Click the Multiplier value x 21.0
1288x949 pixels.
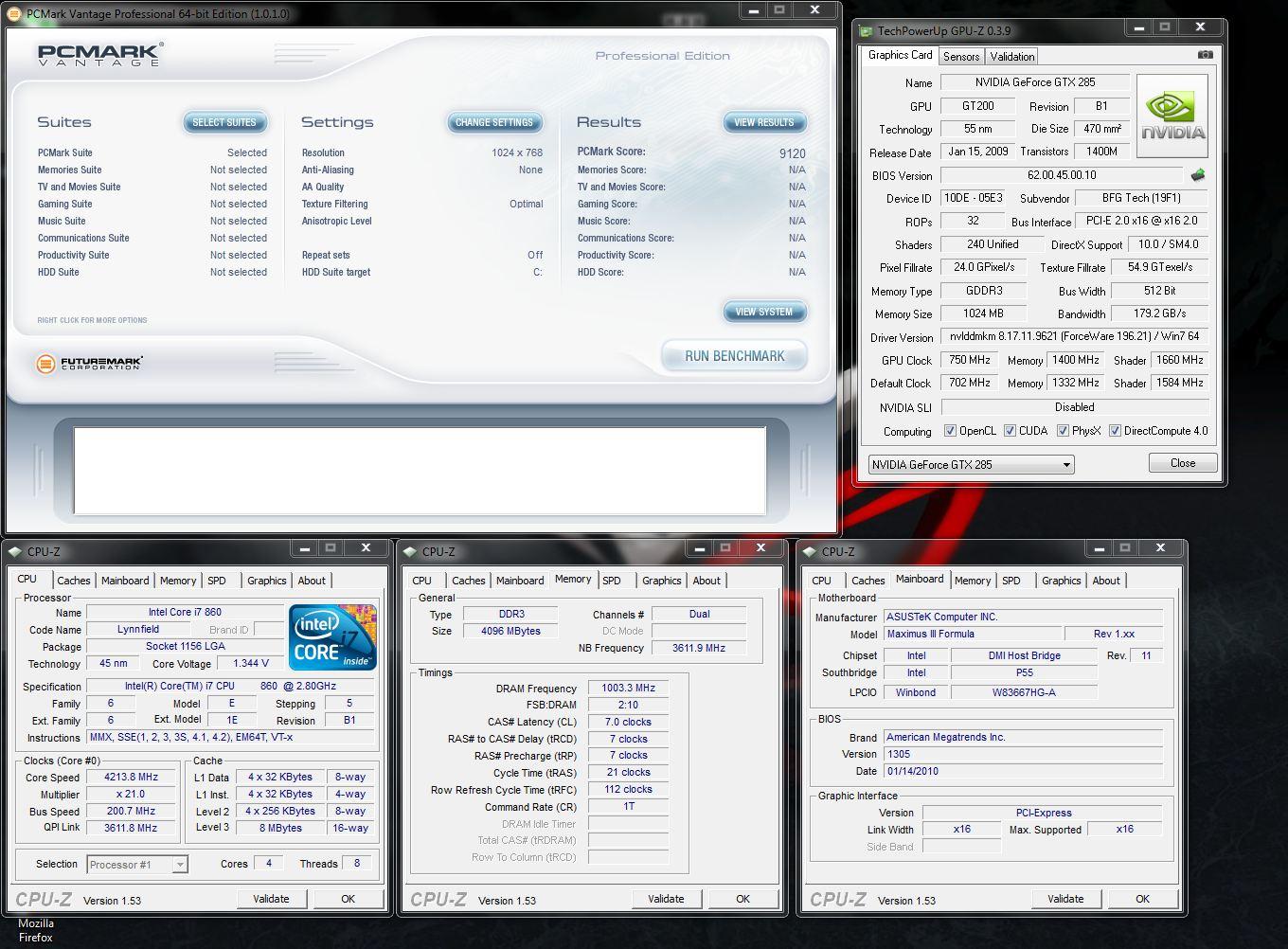coord(131,794)
